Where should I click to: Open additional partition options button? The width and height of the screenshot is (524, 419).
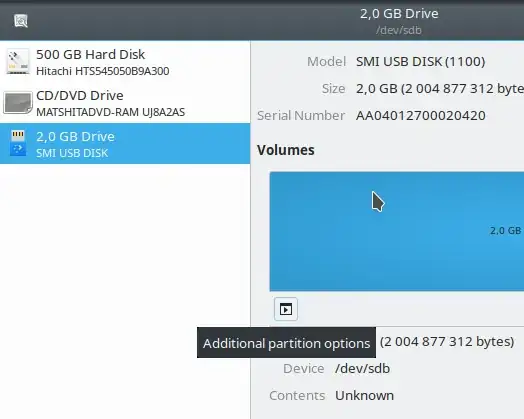click(x=286, y=309)
